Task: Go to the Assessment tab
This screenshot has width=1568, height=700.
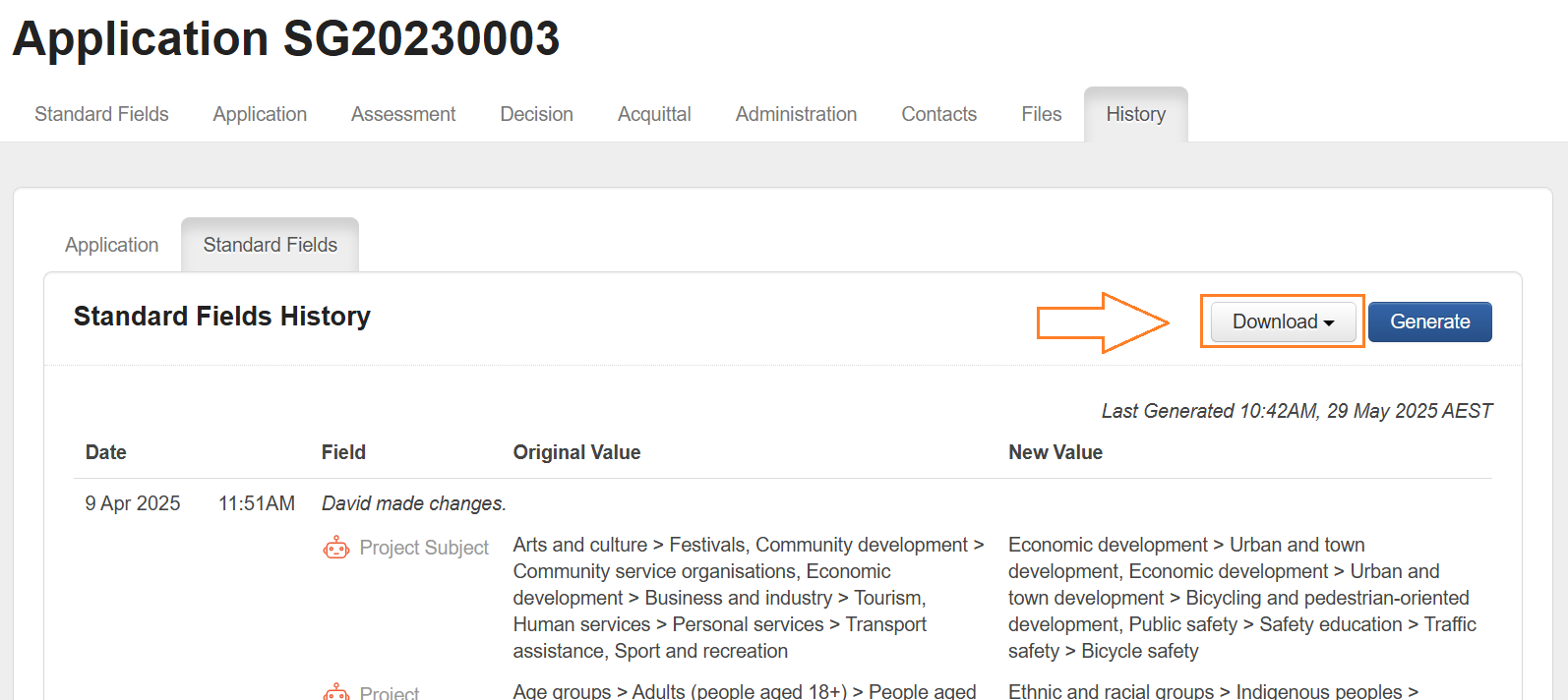Action: [403, 114]
